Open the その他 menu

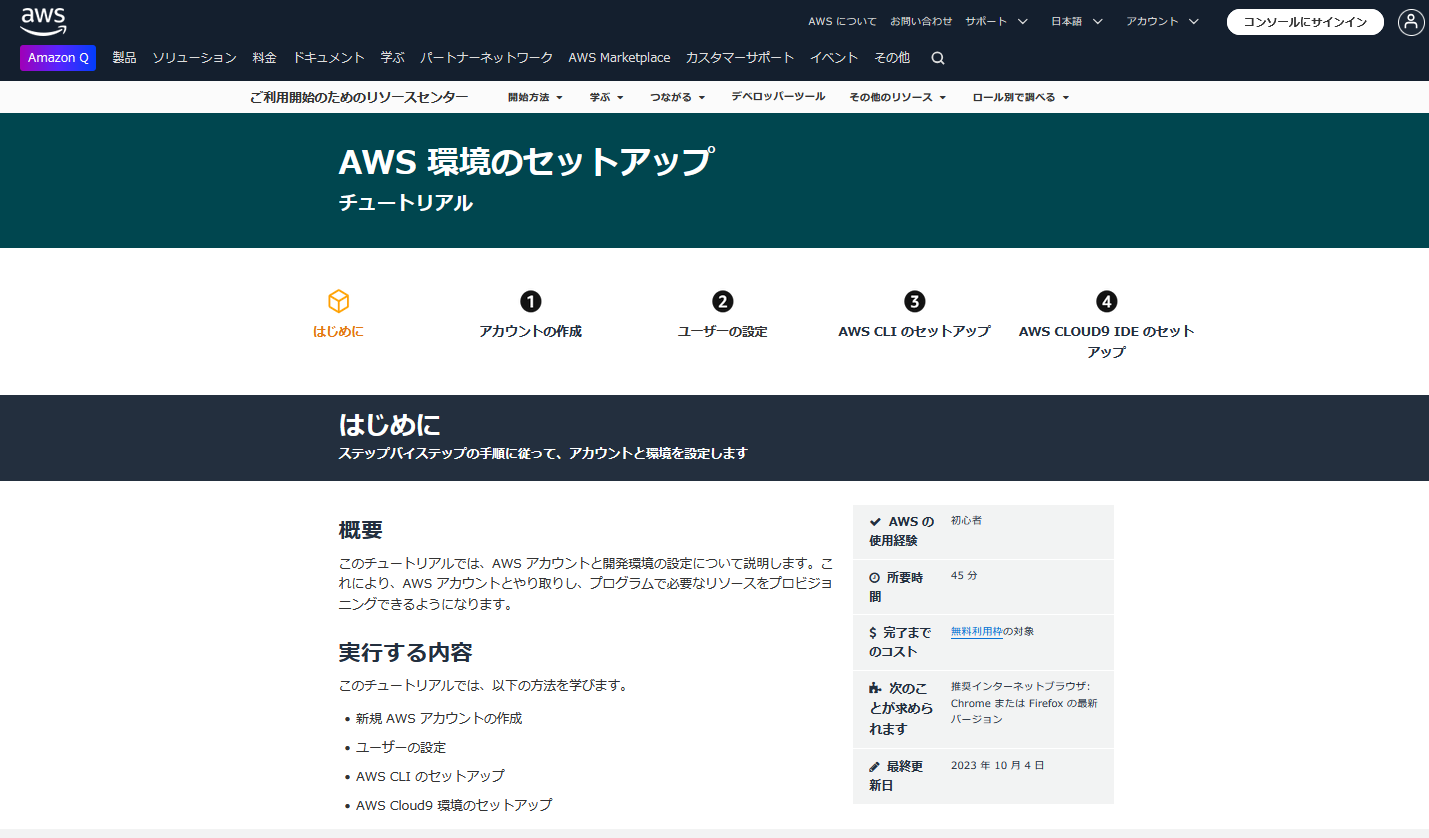[892, 58]
